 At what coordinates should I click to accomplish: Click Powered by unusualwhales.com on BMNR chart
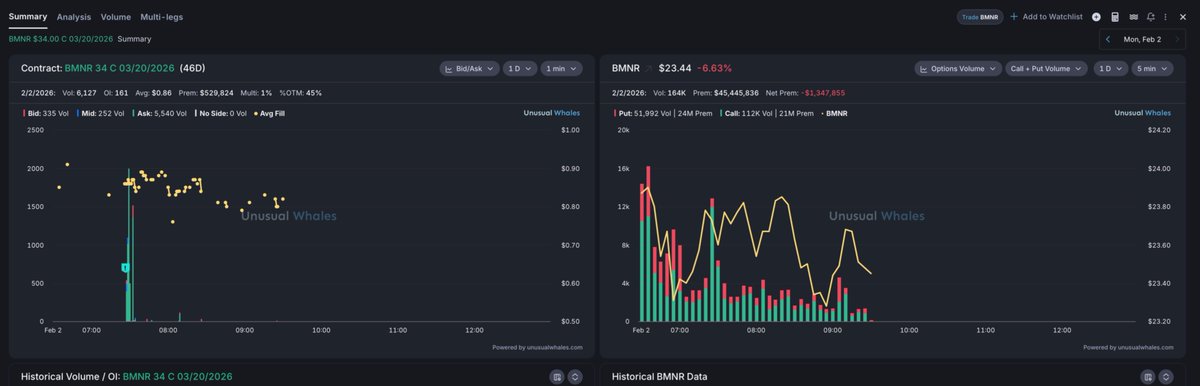click(x=1128, y=348)
